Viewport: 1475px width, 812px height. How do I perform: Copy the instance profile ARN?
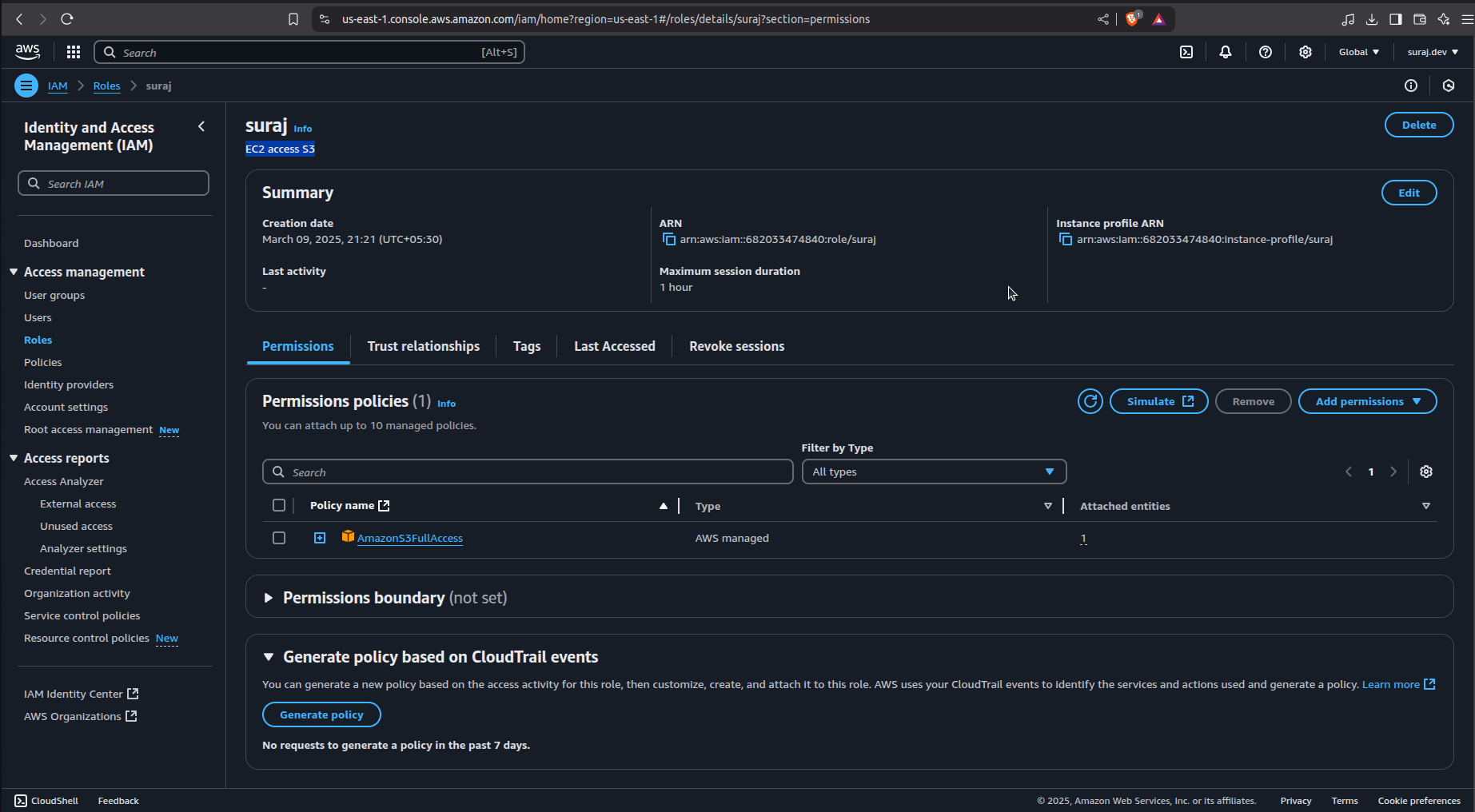pos(1065,239)
